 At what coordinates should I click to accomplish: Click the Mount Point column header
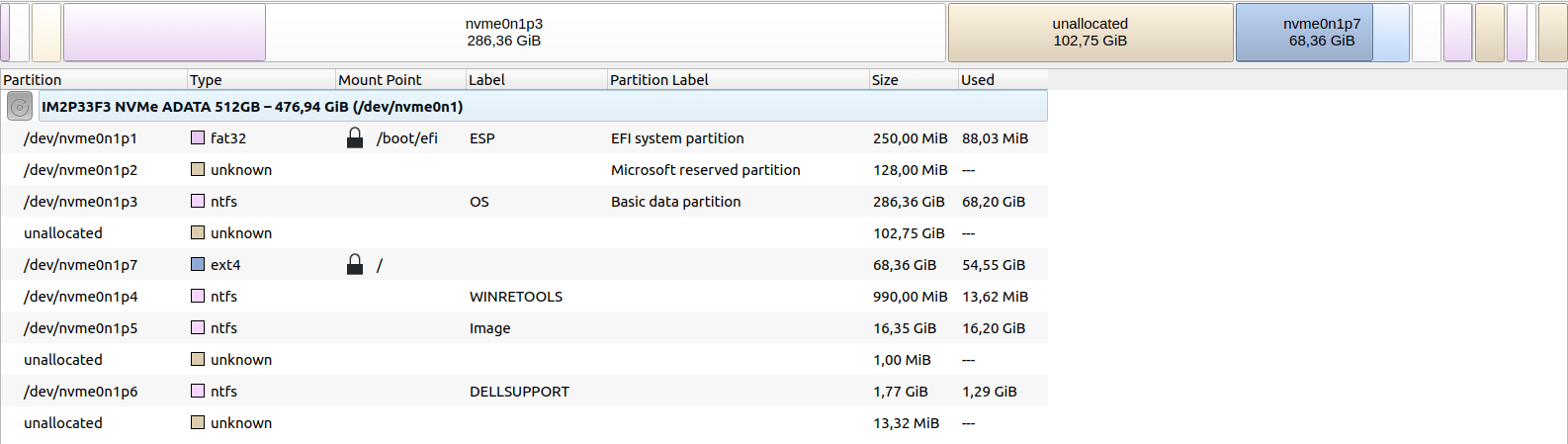[x=400, y=80]
